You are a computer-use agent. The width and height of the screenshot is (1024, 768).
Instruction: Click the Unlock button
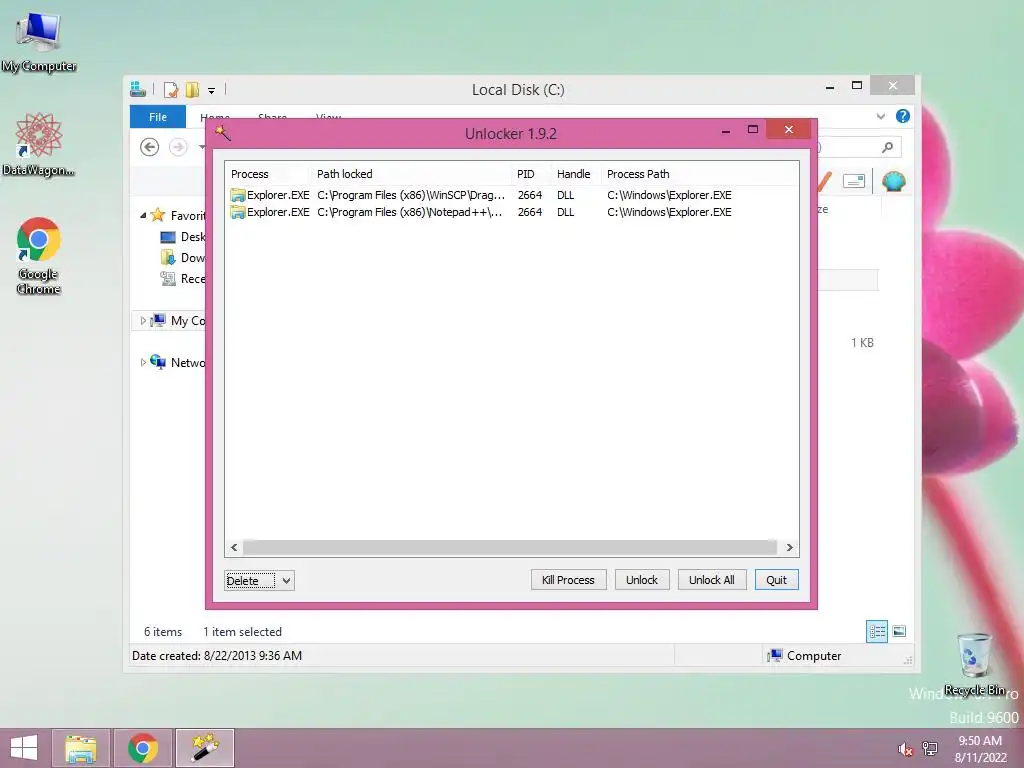642,580
